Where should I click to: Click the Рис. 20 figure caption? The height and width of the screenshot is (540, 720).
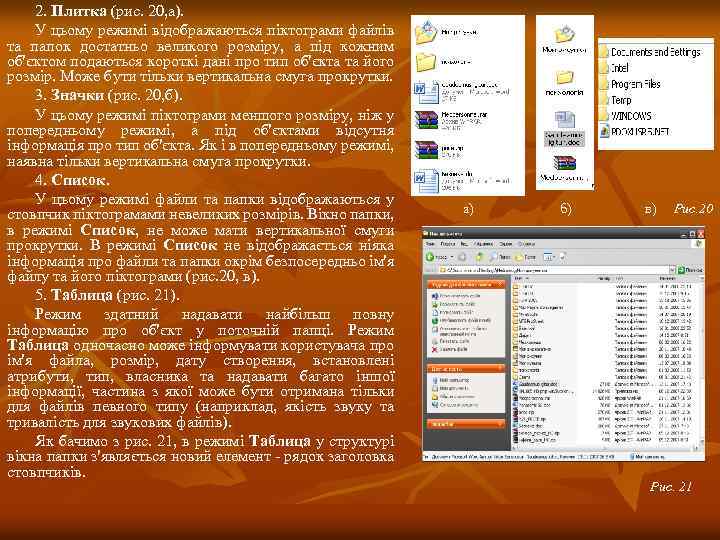point(693,209)
